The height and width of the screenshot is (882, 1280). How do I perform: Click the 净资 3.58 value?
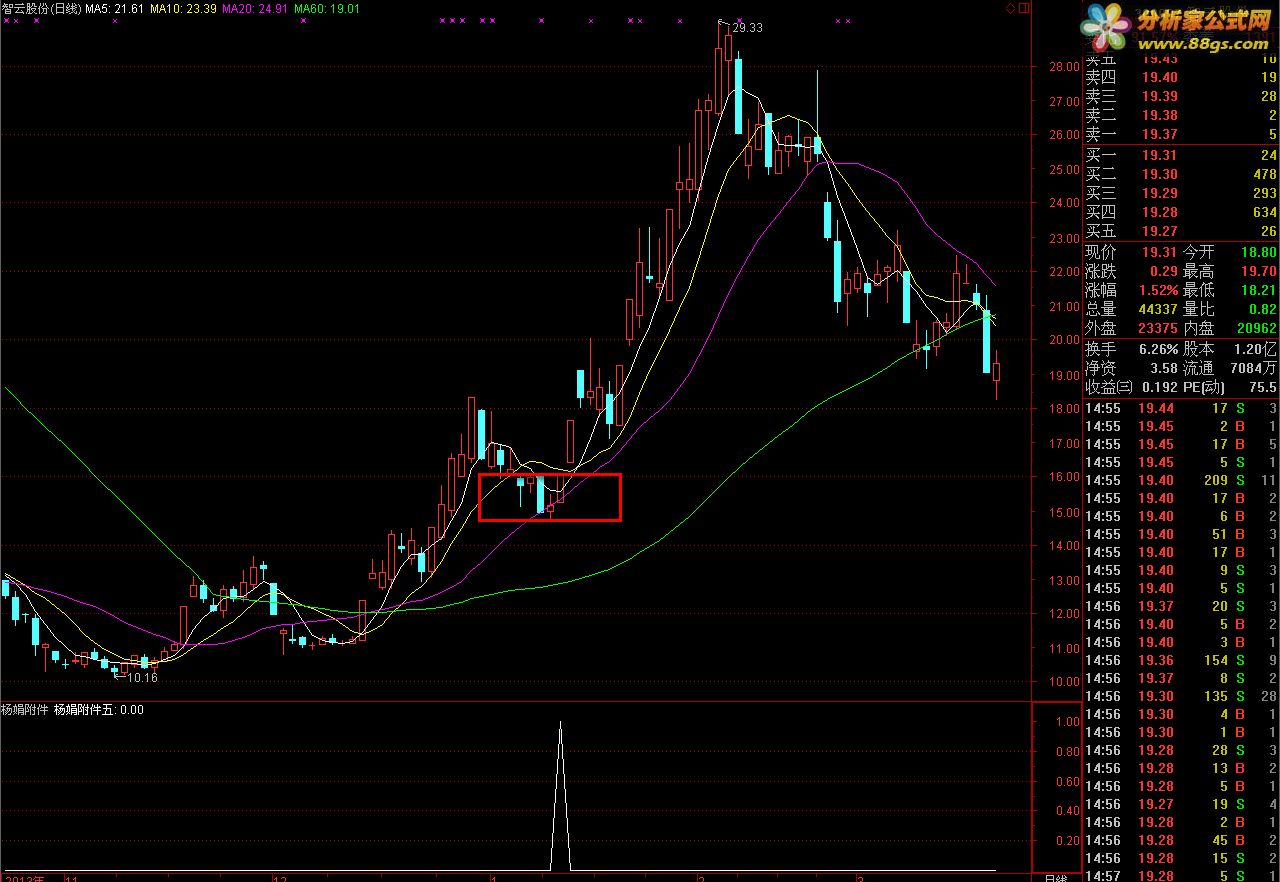(x=1164, y=368)
